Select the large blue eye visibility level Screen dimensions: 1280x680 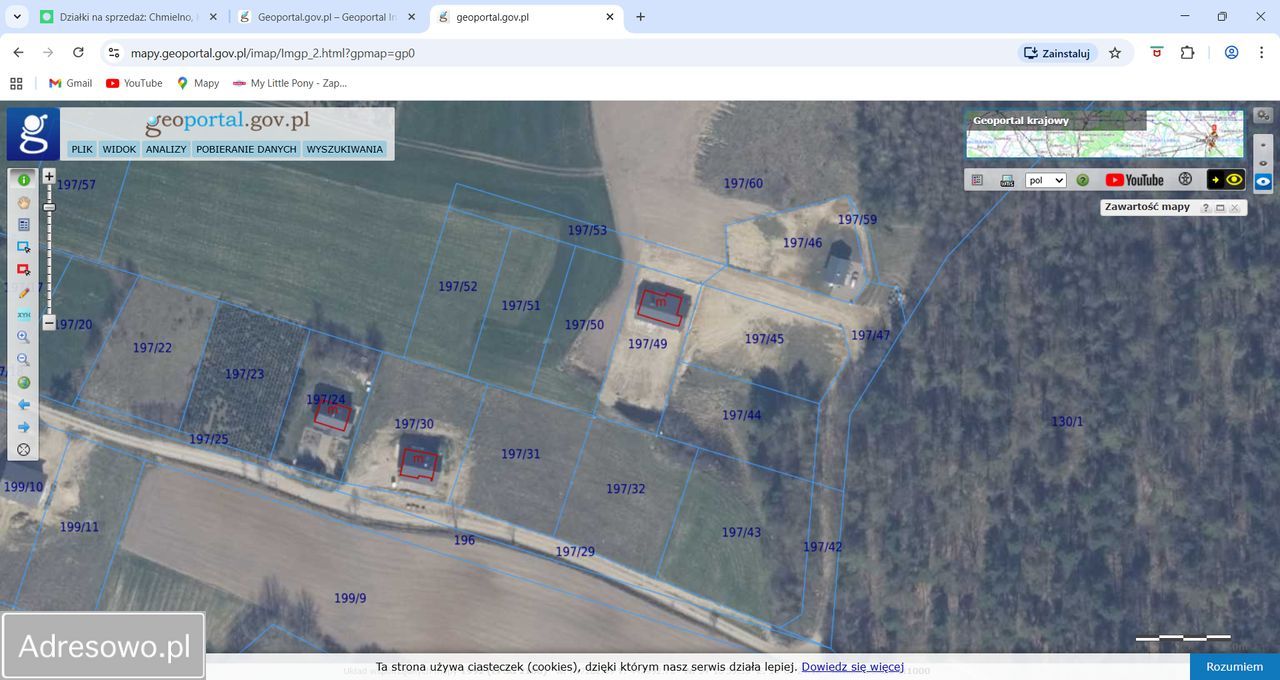1263,182
